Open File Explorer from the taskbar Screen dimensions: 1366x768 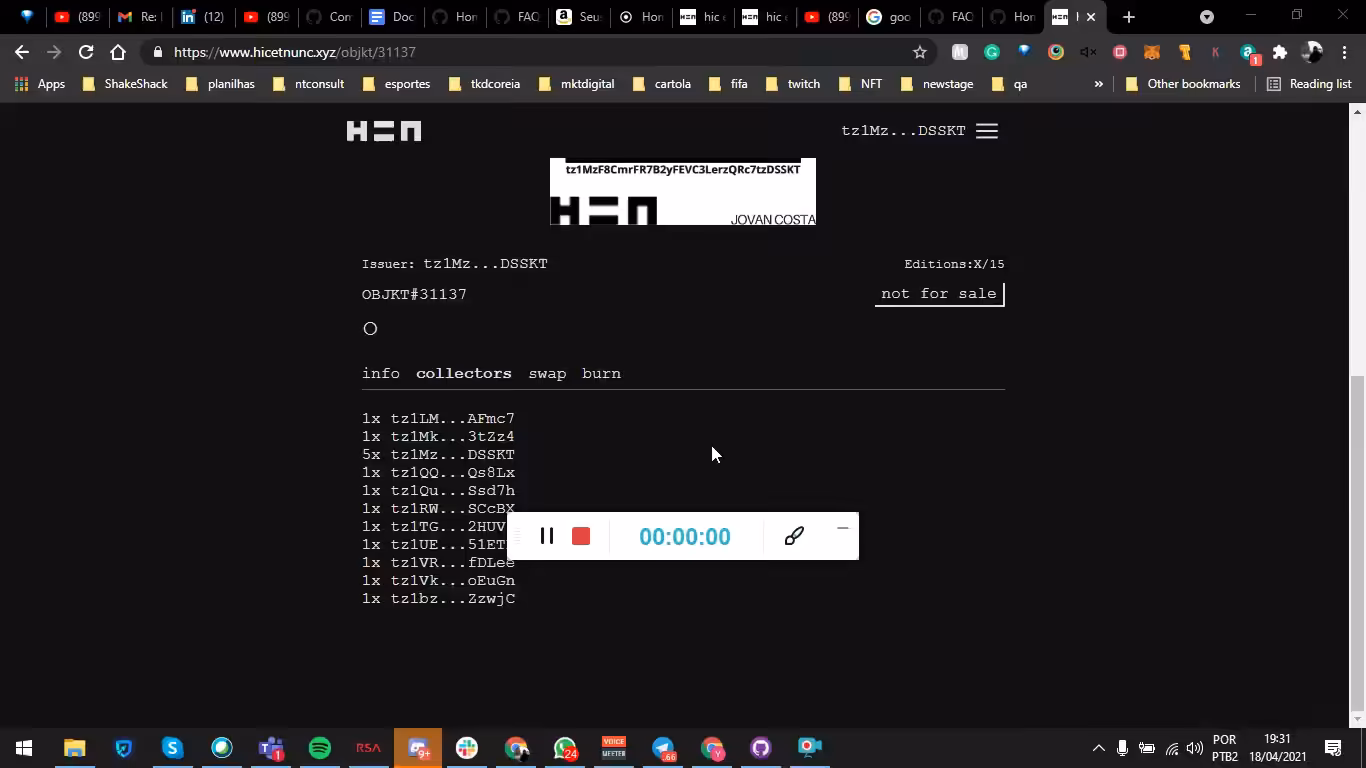click(x=75, y=748)
